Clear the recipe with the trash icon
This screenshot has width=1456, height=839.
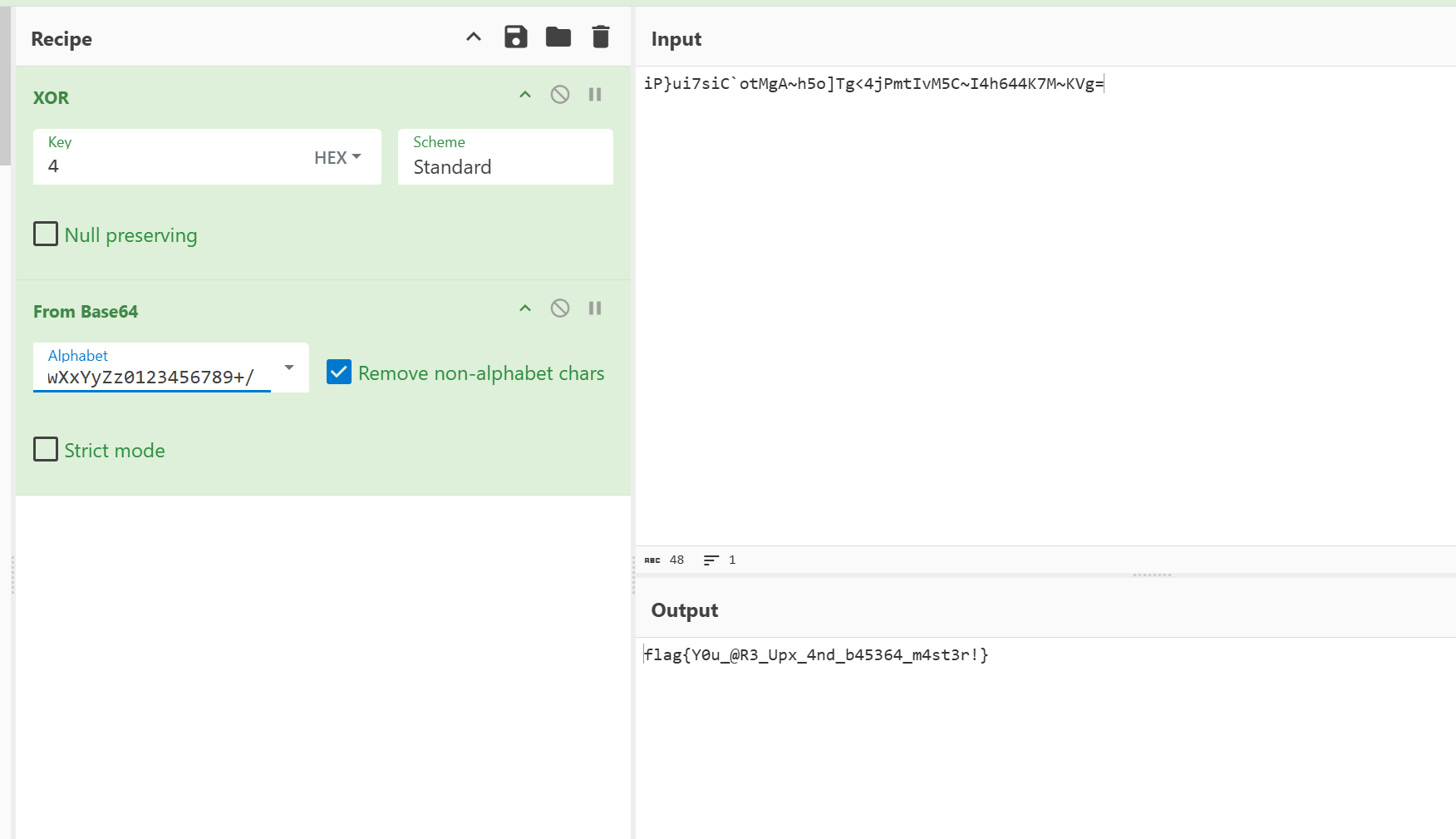coord(600,37)
